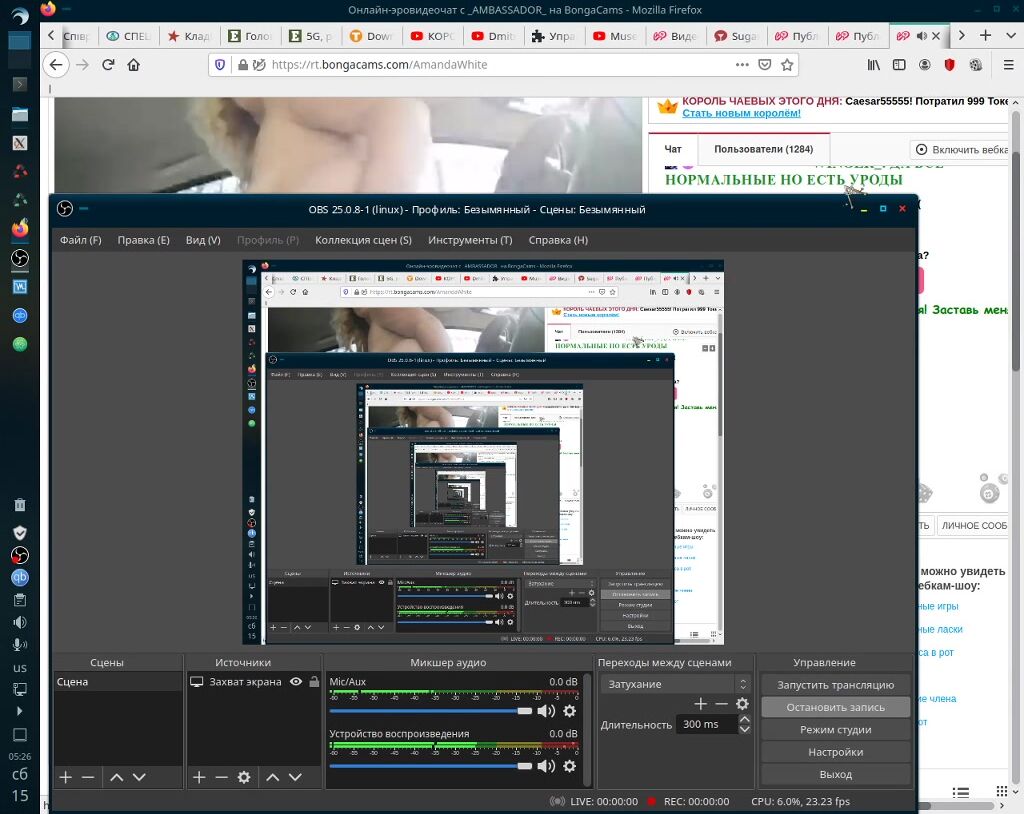Open the Файл (F) menu
1024x814 pixels.
pyautogui.click(x=80, y=240)
